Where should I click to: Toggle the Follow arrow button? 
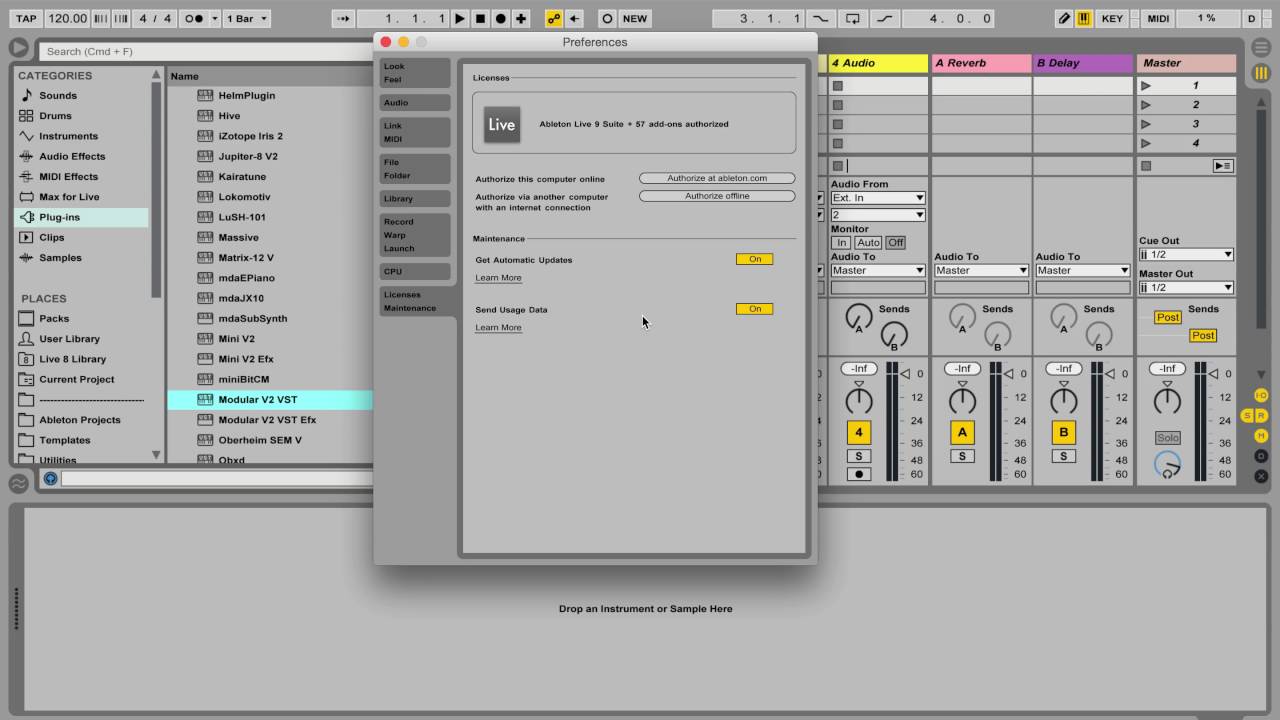tap(343, 18)
